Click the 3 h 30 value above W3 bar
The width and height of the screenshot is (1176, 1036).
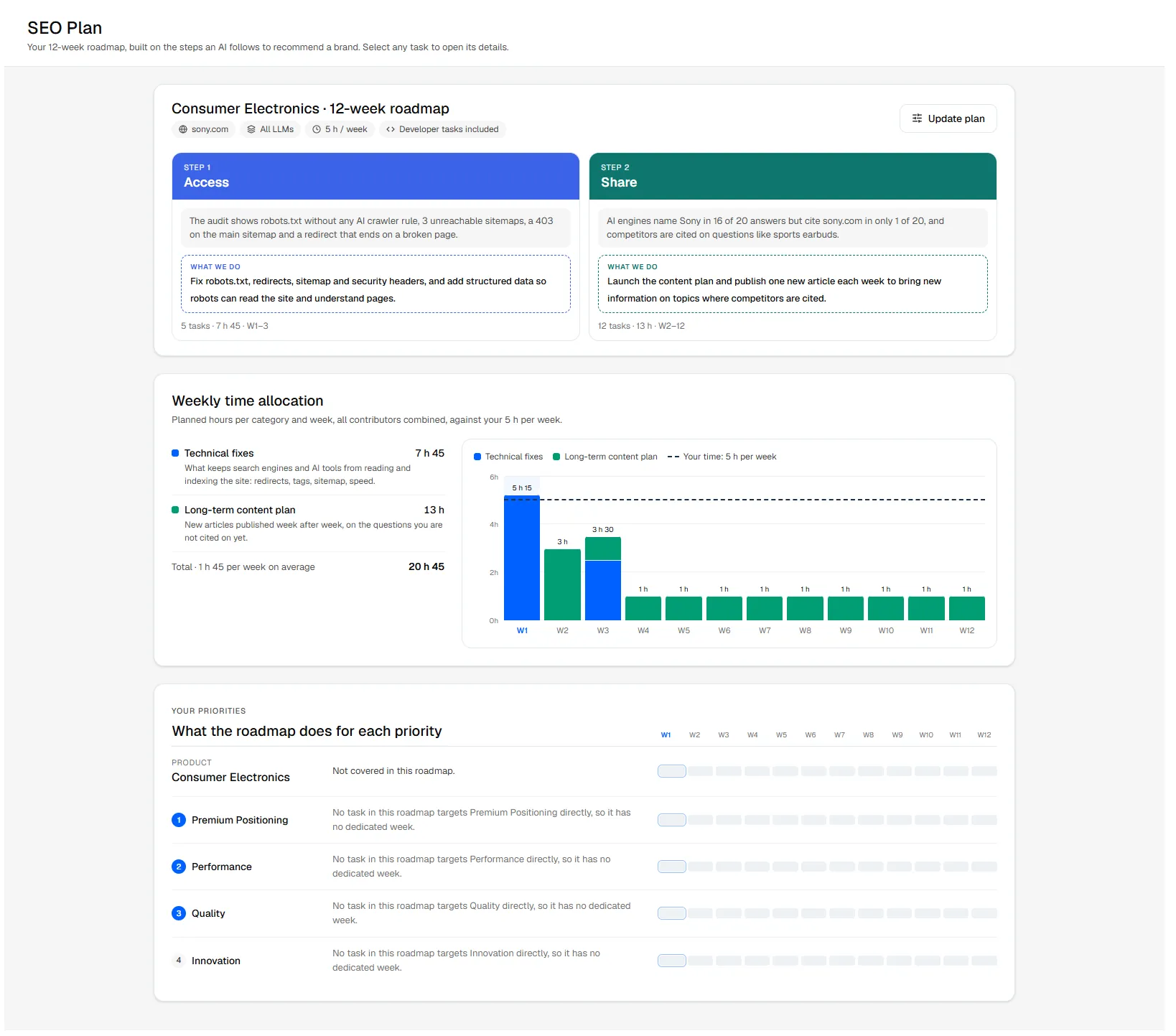coord(603,530)
